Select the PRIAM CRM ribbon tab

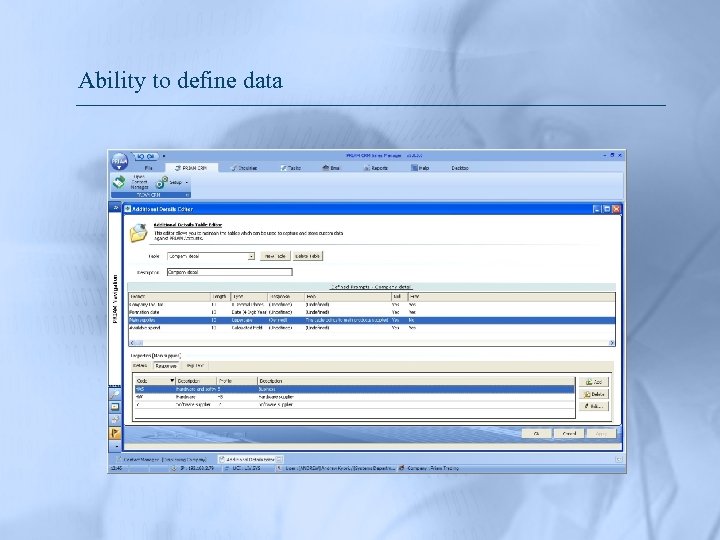[191, 168]
